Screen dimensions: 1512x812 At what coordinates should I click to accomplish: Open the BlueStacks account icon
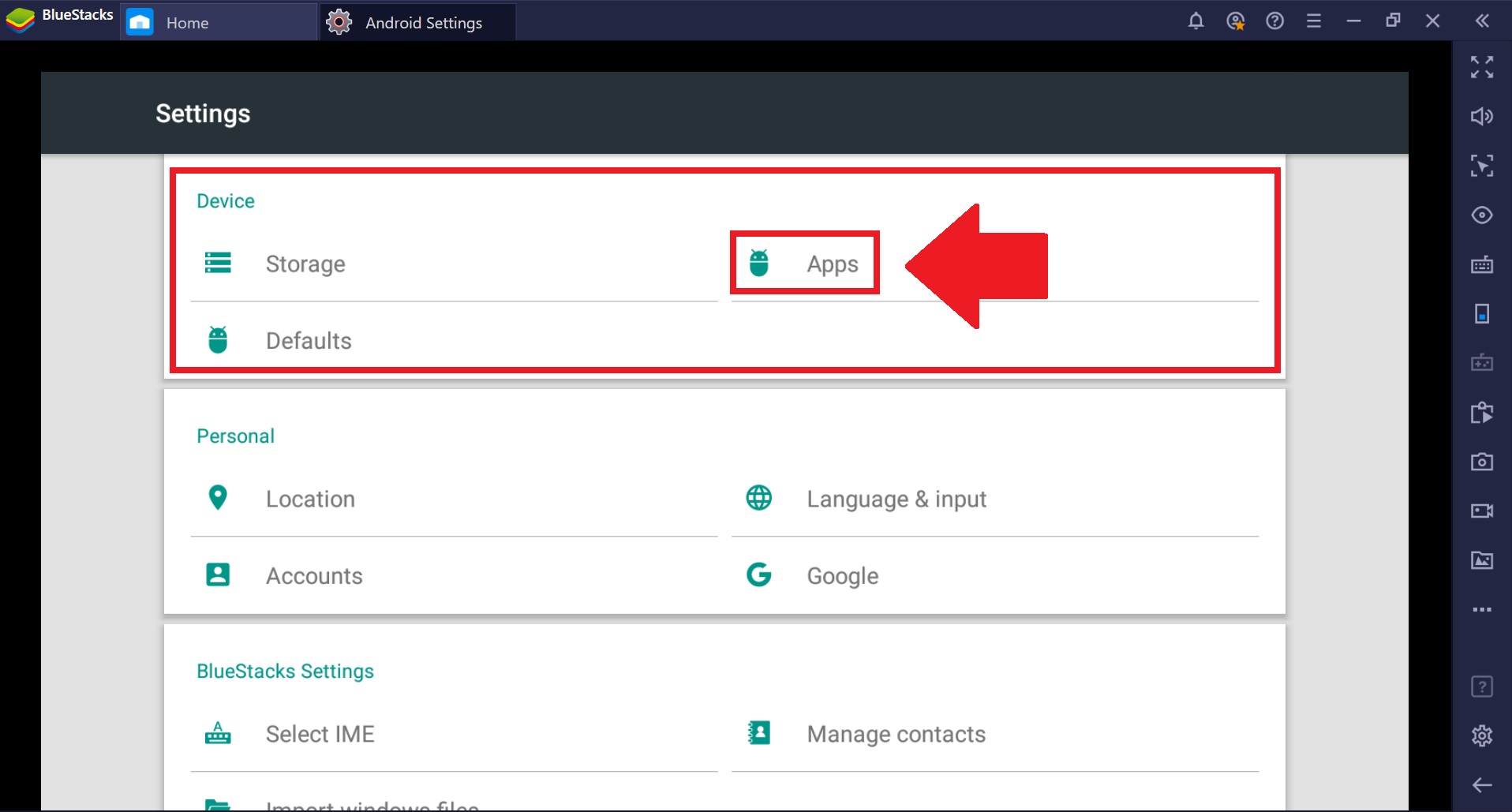point(1236,21)
